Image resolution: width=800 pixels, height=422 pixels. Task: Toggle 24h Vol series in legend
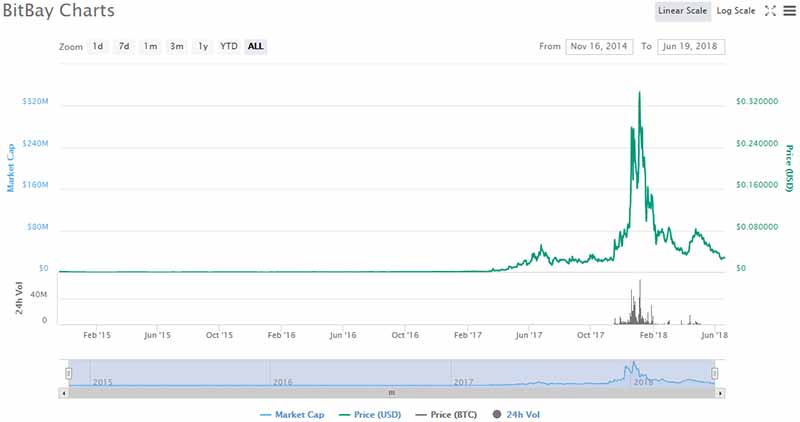pos(516,415)
